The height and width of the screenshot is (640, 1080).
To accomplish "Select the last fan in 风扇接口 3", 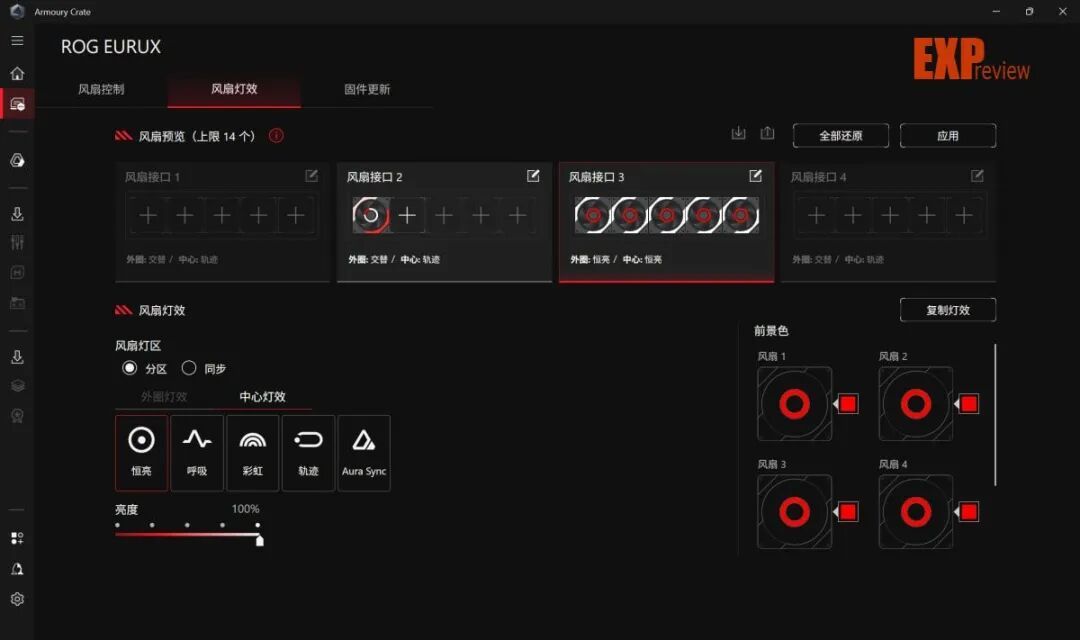I will point(740,216).
